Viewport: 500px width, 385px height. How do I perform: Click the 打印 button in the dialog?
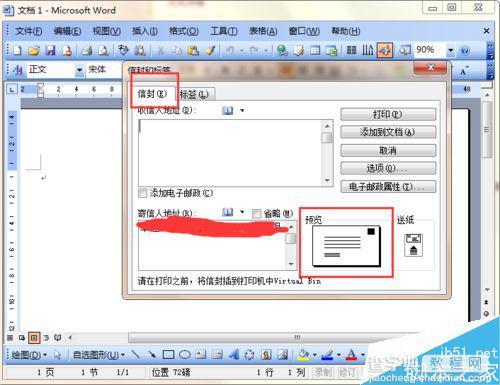pyautogui.click(x=388, y=115)
